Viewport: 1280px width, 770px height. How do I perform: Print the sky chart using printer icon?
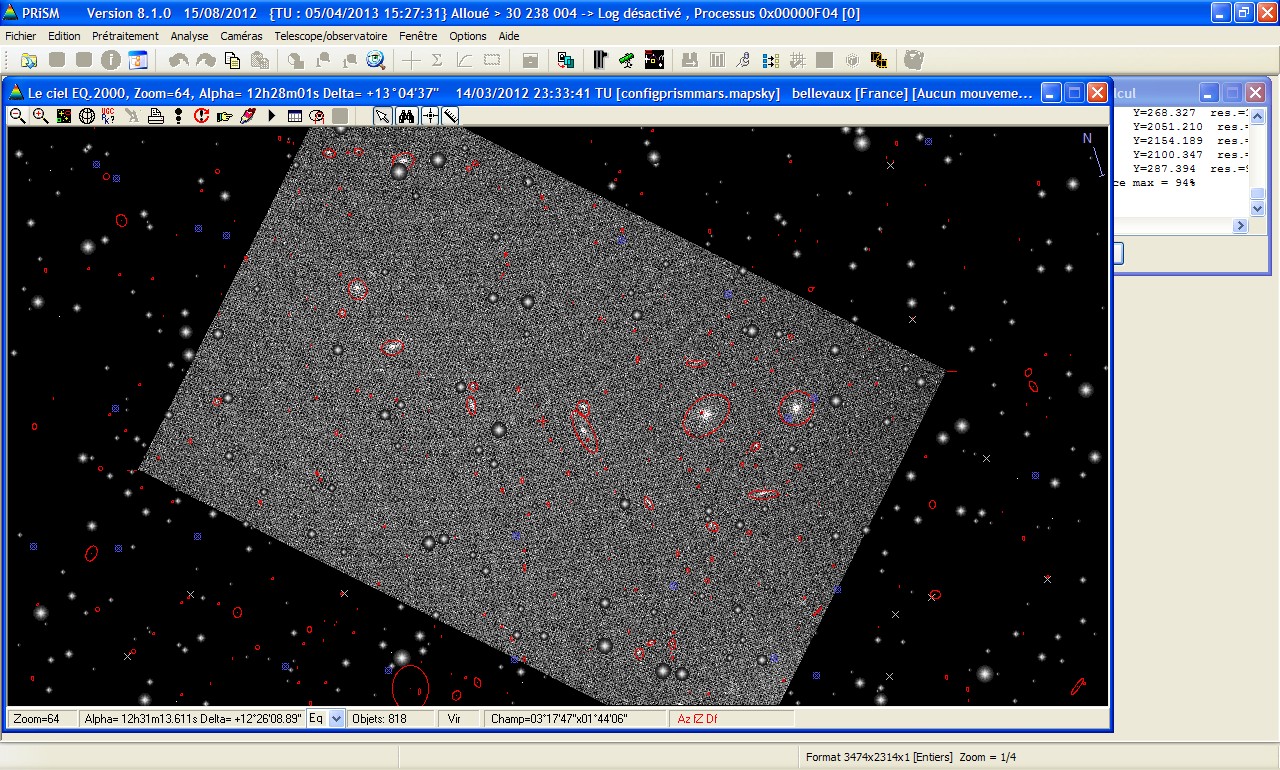(156, 116)
